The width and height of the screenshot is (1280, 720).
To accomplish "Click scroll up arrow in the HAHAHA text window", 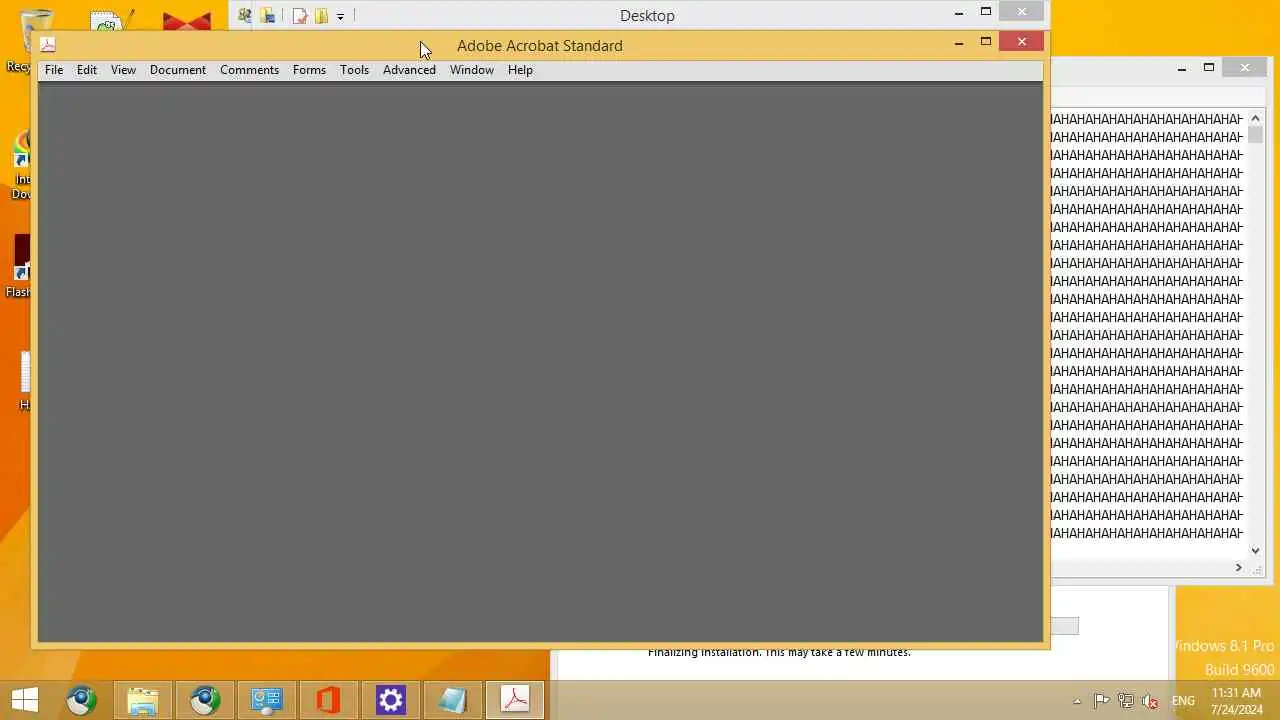I will [x=1256, y=118].
